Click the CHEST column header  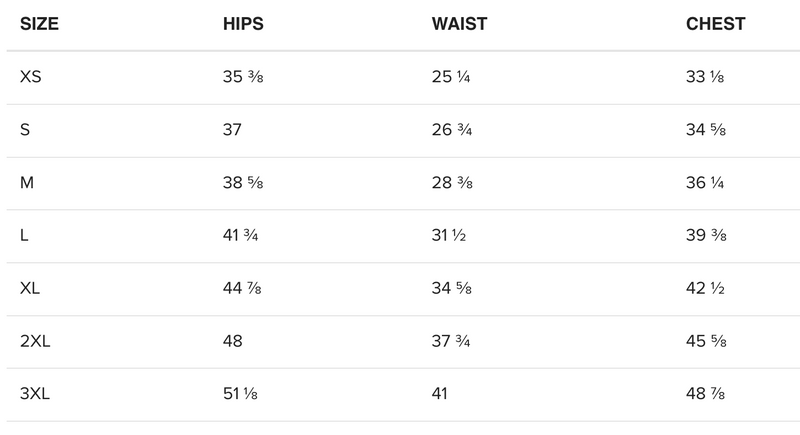coord(715,24)
